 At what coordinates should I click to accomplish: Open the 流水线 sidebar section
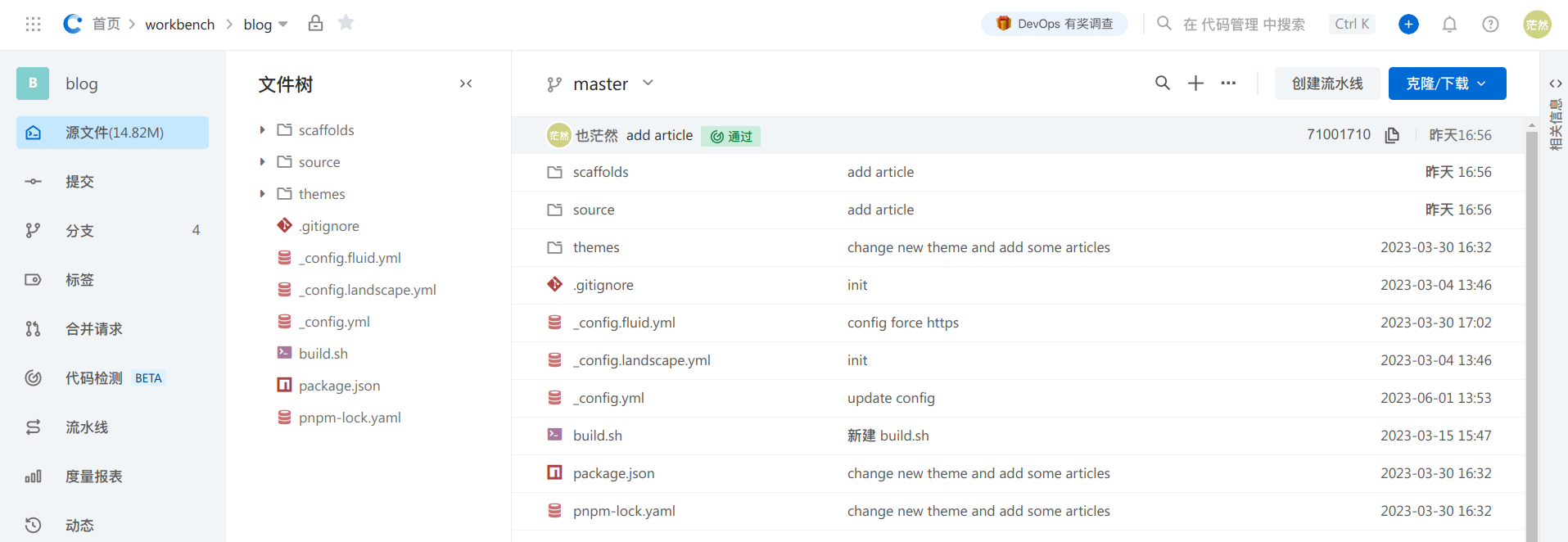coord(87,427)
